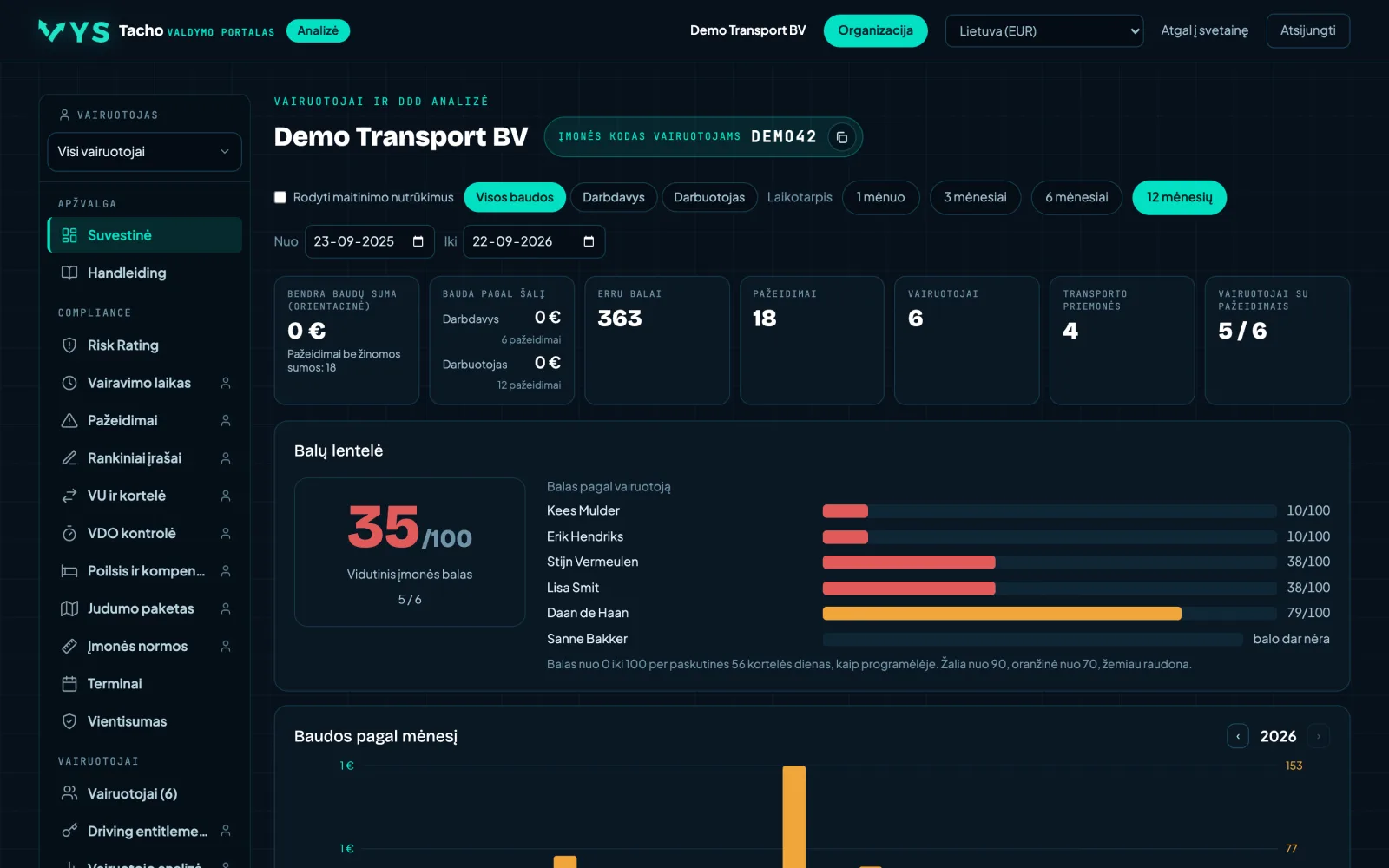
Task: Go to the previous year in fines chart
Action: coord(1238,736)
